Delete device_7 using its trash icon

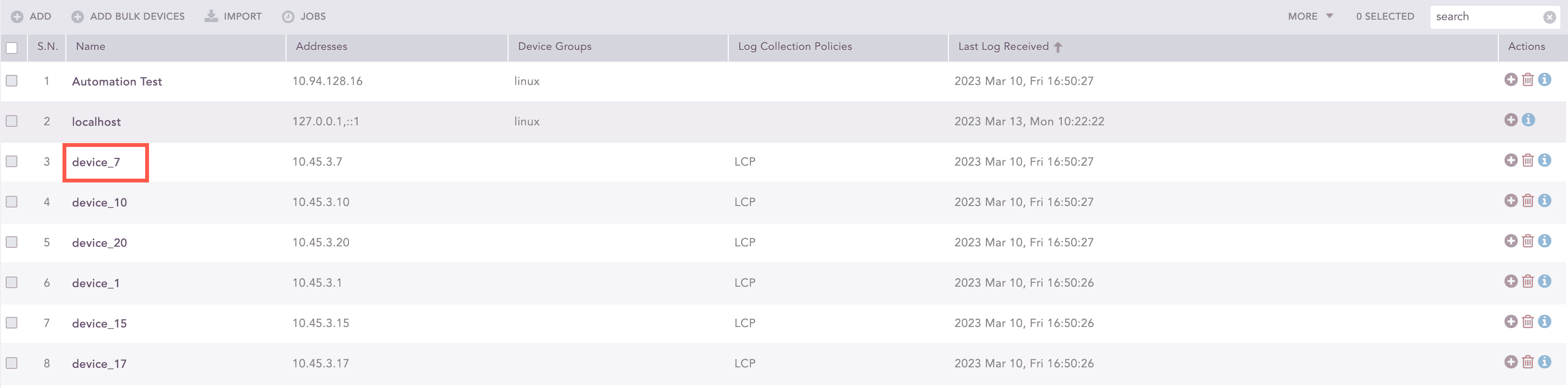[1528, 160]
